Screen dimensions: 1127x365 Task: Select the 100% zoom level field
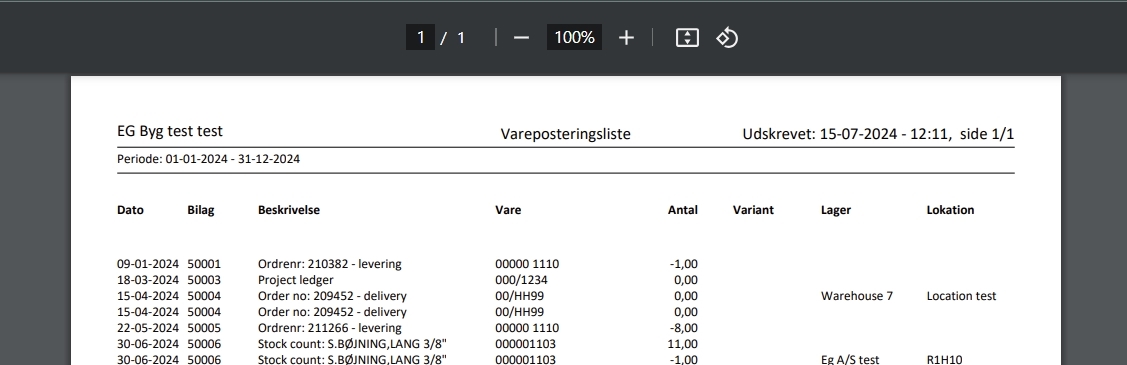pyautogui.click(x=574, y=37)
